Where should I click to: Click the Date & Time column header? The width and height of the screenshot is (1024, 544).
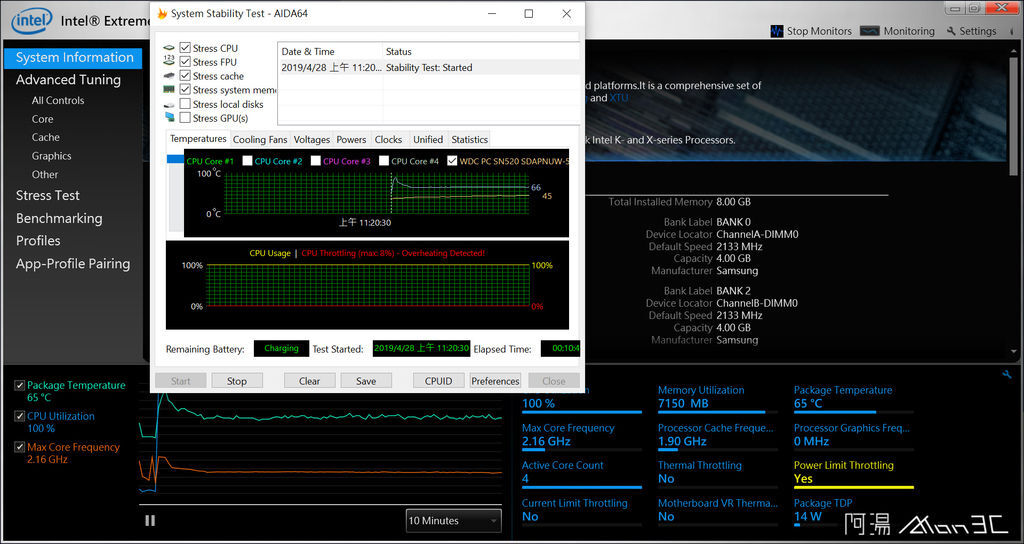tap(330, 52)
